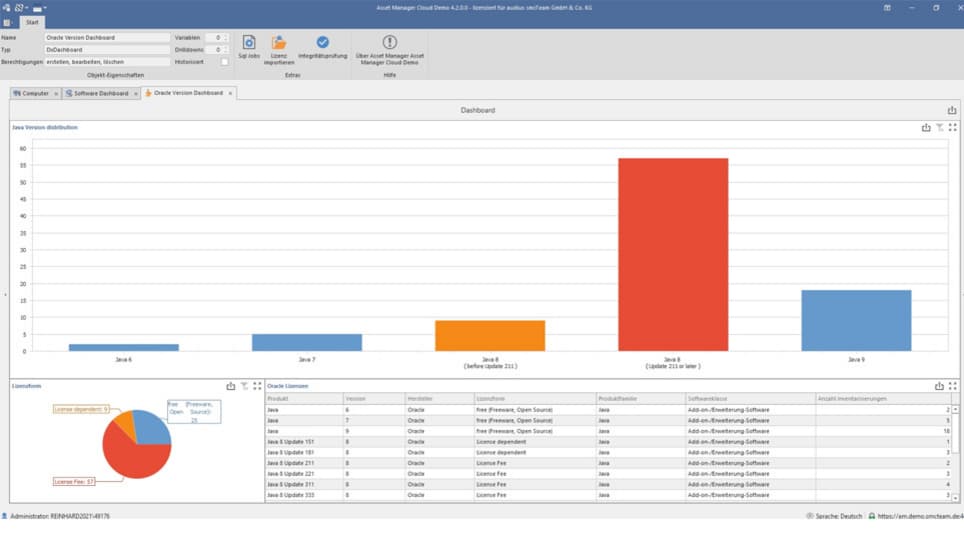Screen dimensions: 964x542
Task: Select the Java 8 Update 311 row
Action: coord(608,484)
